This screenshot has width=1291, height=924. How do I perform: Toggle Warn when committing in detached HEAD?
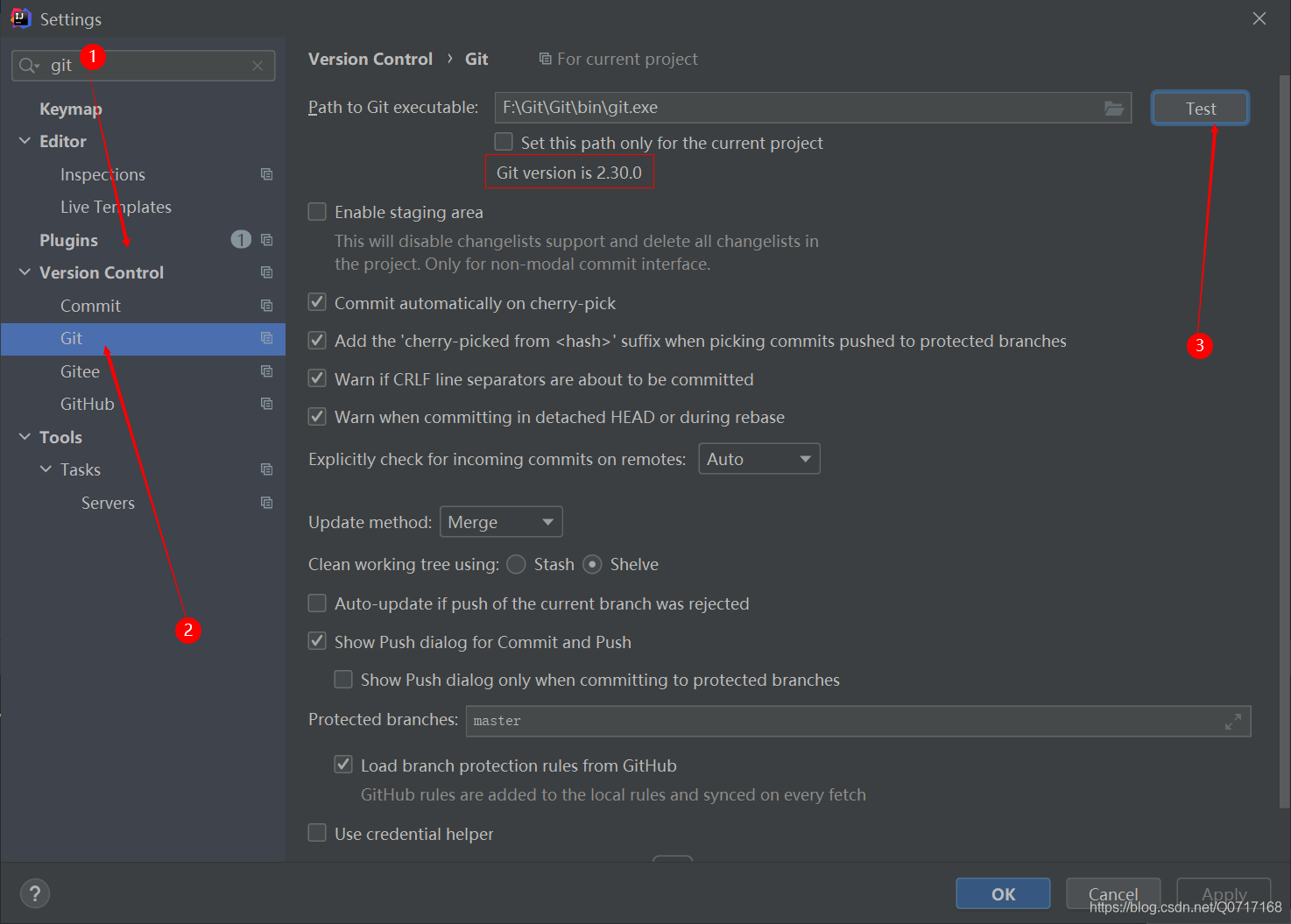317,416
